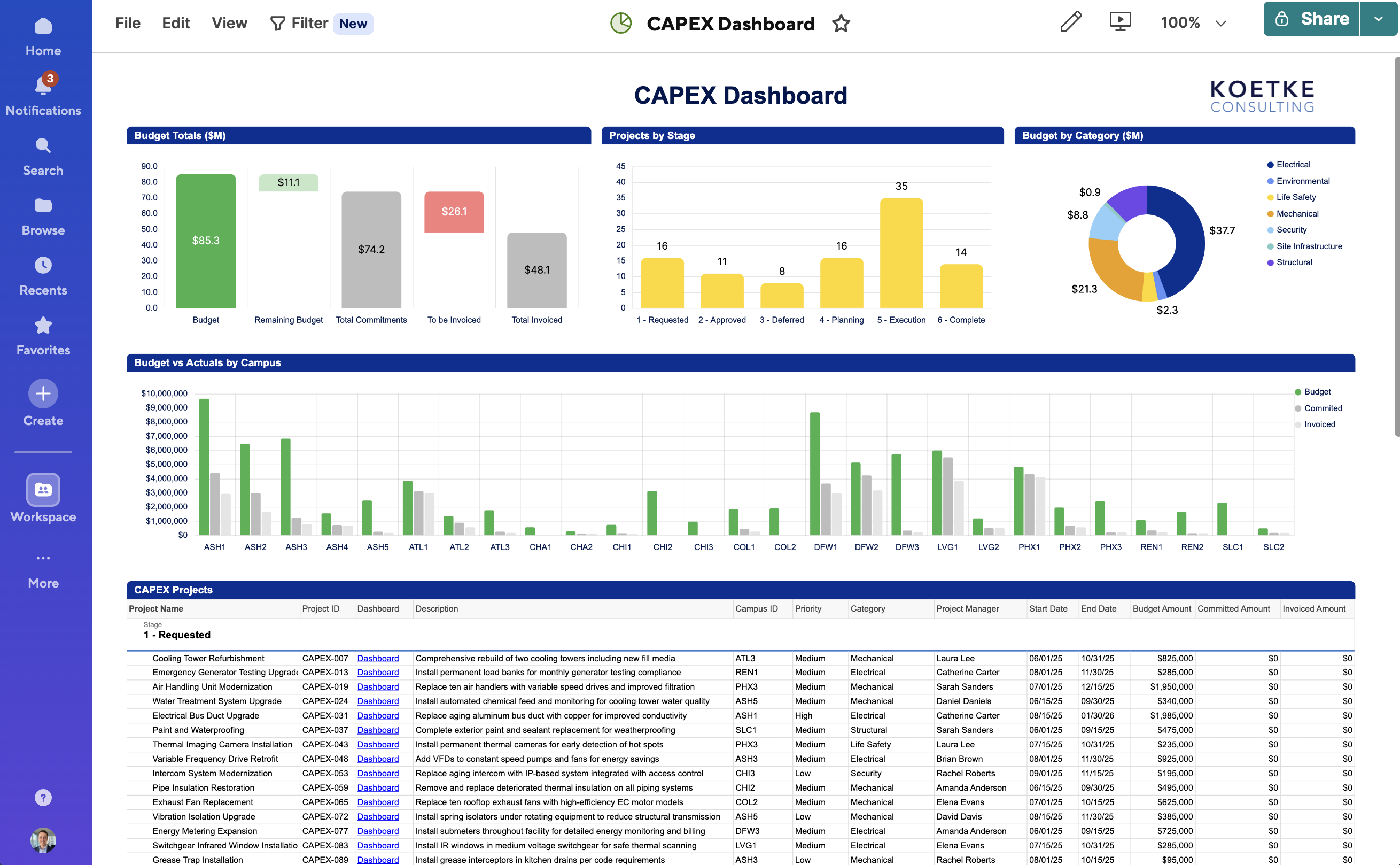The height and width of the screenshot is (865, 1400).
Task: Click the Share button
Action: click(1311, 19)
